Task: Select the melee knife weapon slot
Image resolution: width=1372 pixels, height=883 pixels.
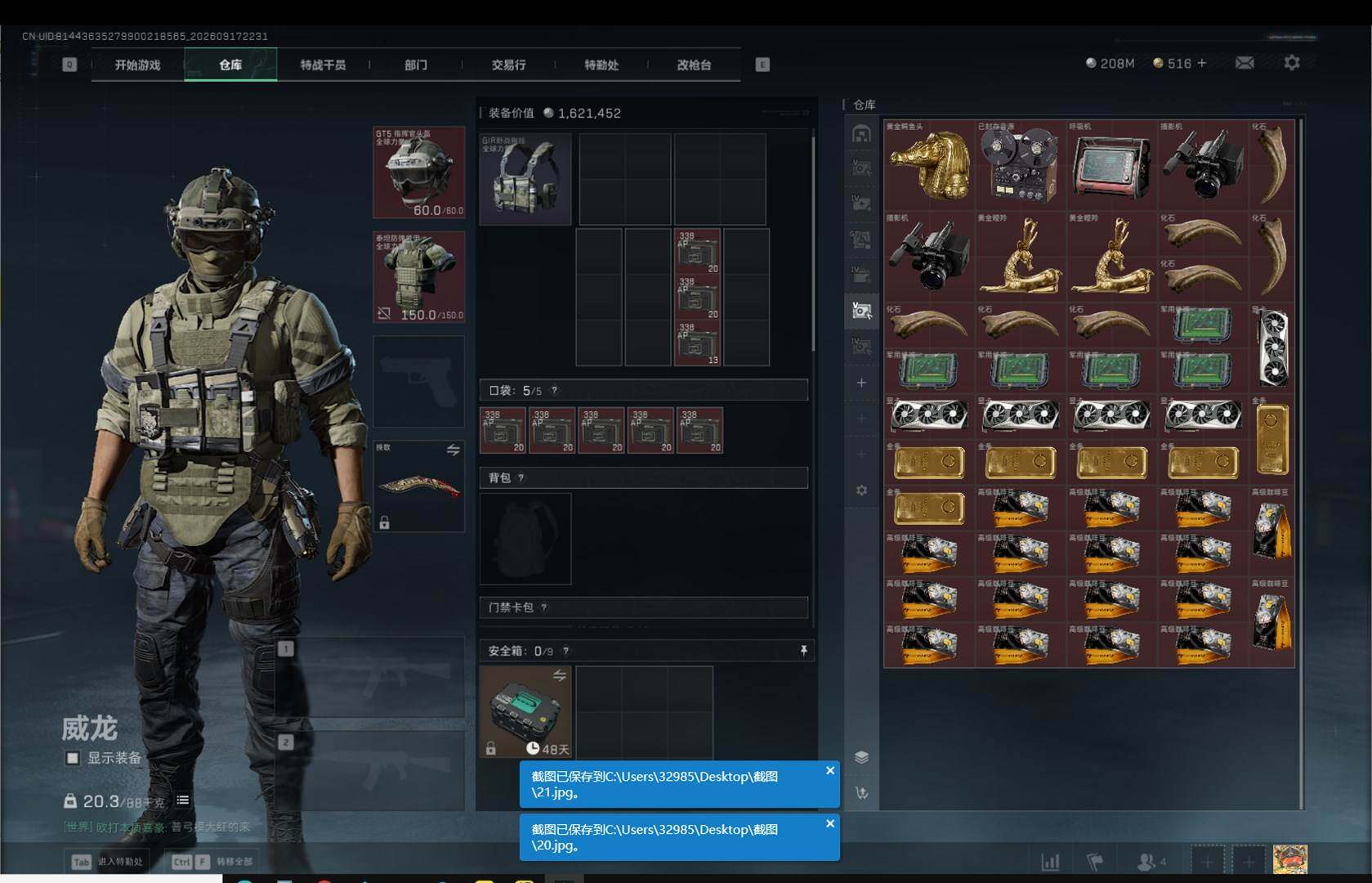Action: [x=419, y=486]
